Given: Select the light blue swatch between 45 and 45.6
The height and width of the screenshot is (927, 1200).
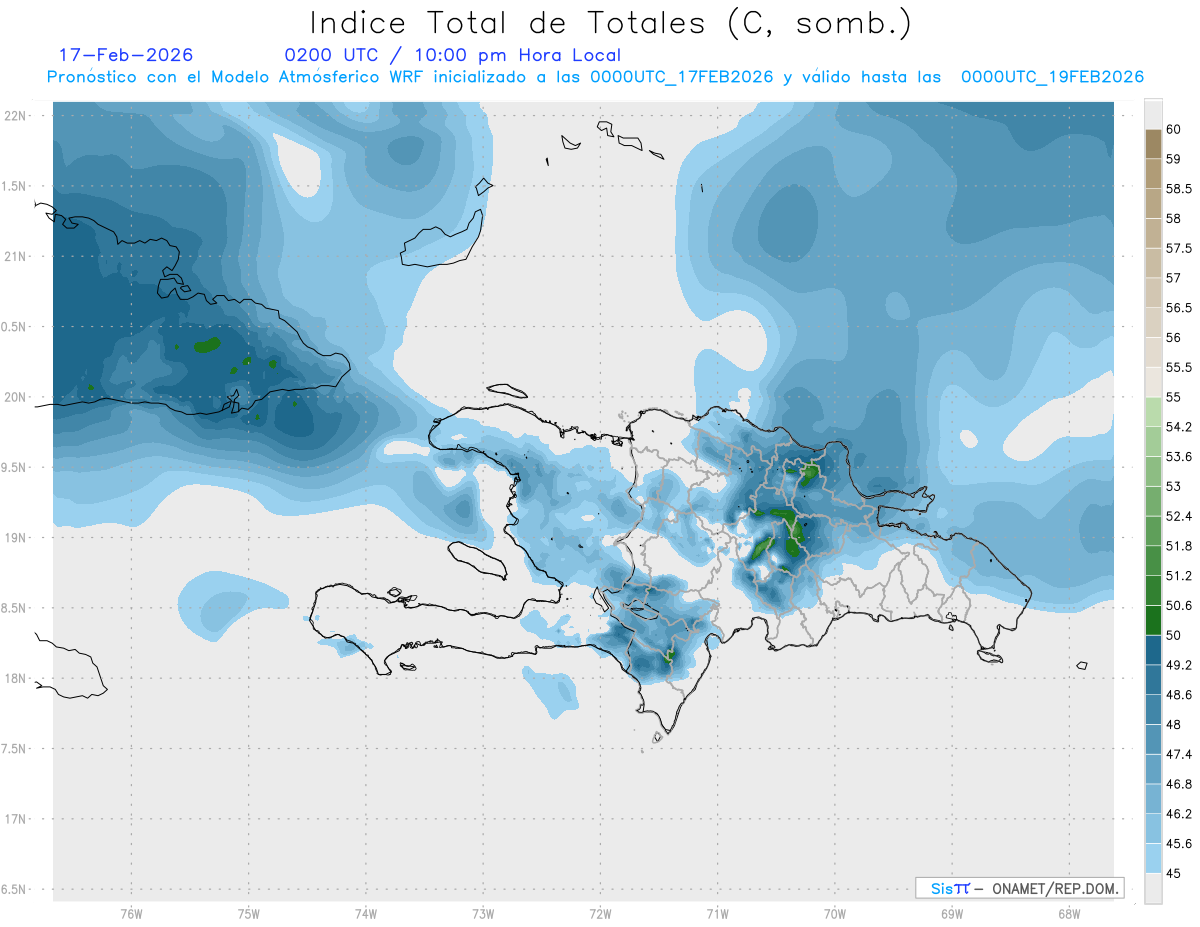Looking at the screenshot, I should click(x=1153, y=858).
